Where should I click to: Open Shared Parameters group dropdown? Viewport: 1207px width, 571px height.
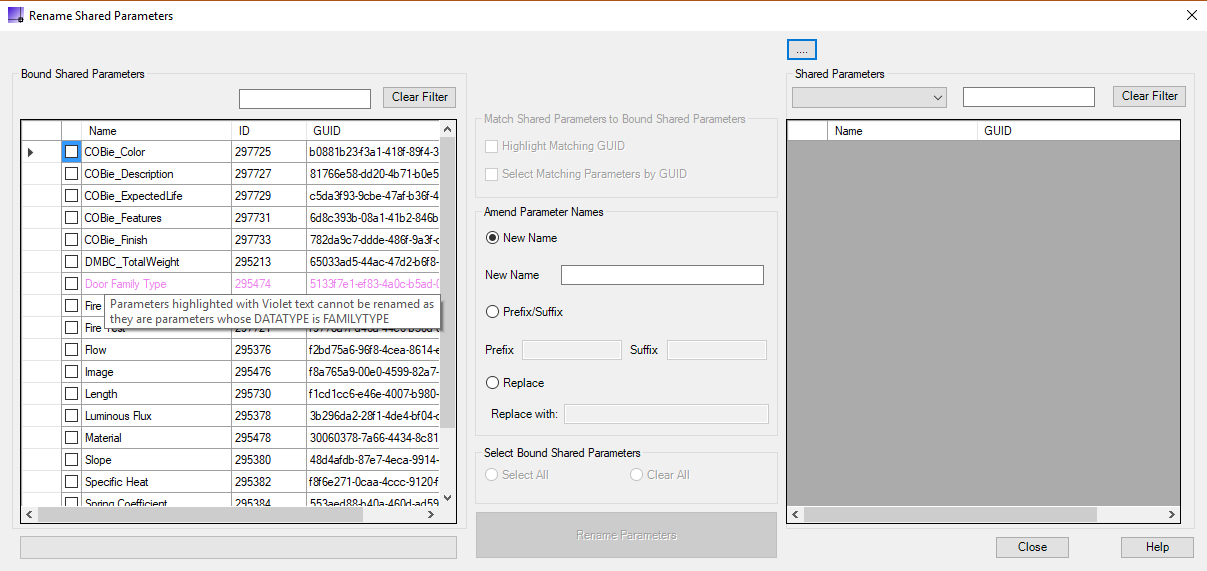pyautogui.click(x=869, y=97)
